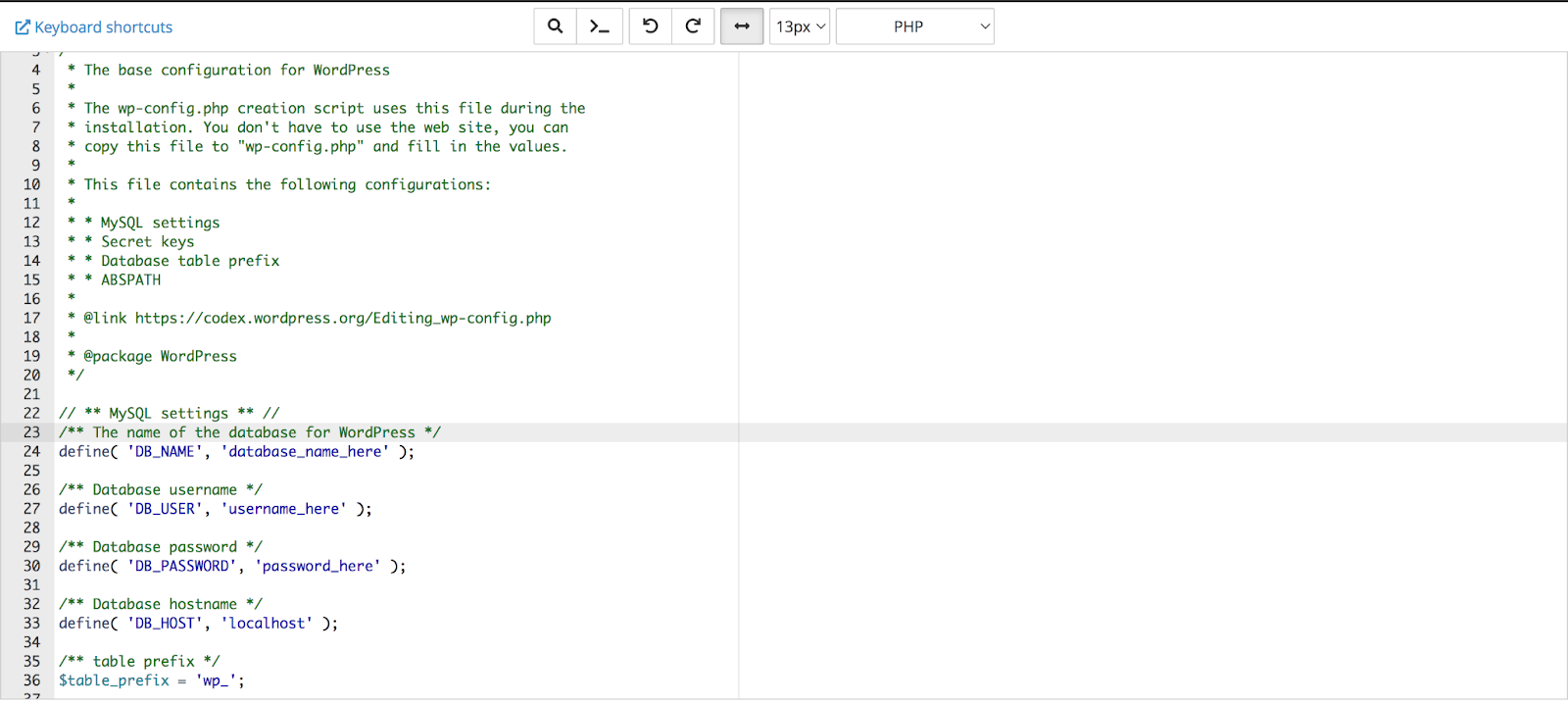Click line number 36 in gutter
This screenshot has height=705, width=1568.
31,680
